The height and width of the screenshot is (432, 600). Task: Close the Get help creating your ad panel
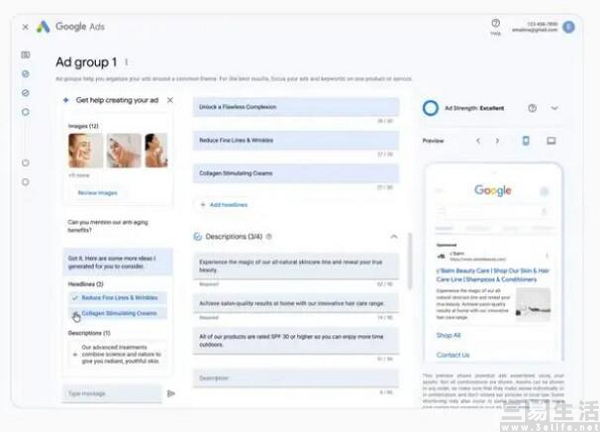(x=169, y=101)
